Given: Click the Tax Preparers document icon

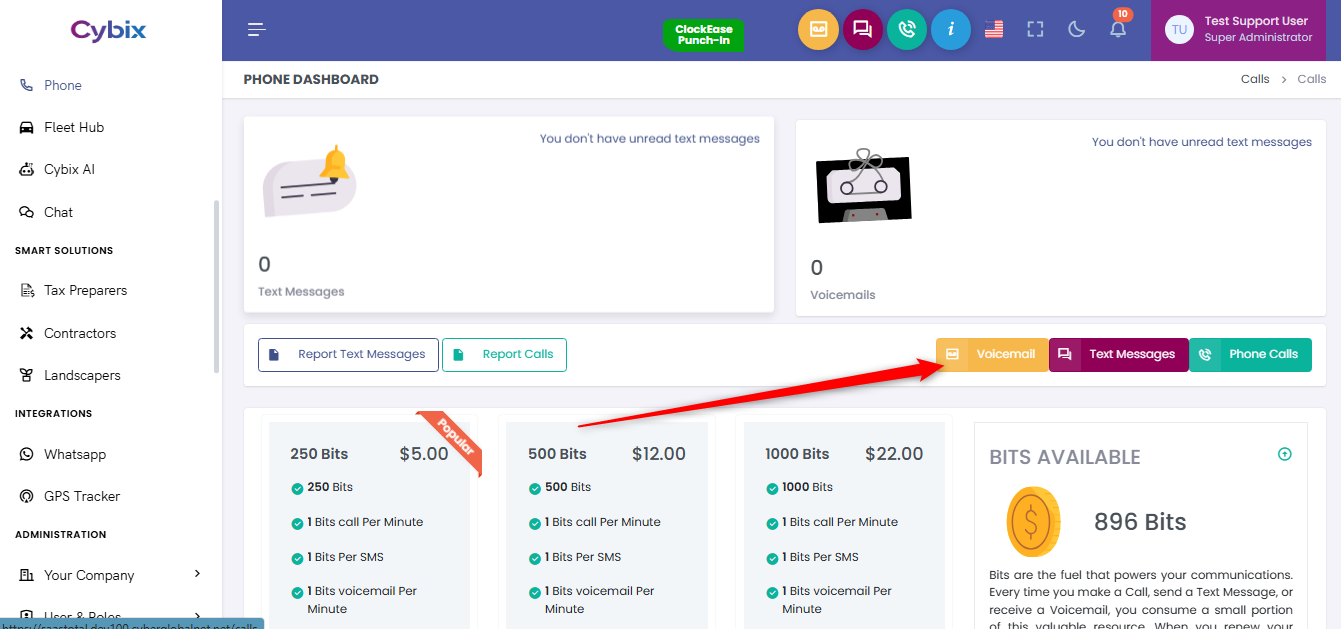Looking at the screenshot, I should (27, 290).
